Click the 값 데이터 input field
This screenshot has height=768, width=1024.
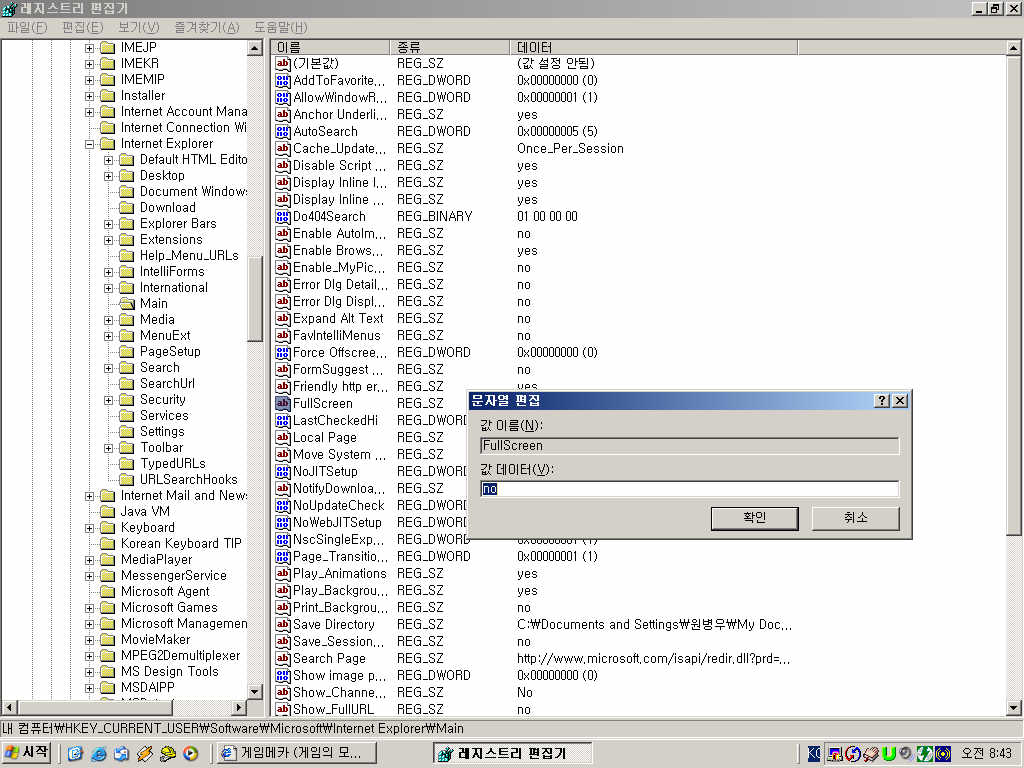click(x=689, y=489)
